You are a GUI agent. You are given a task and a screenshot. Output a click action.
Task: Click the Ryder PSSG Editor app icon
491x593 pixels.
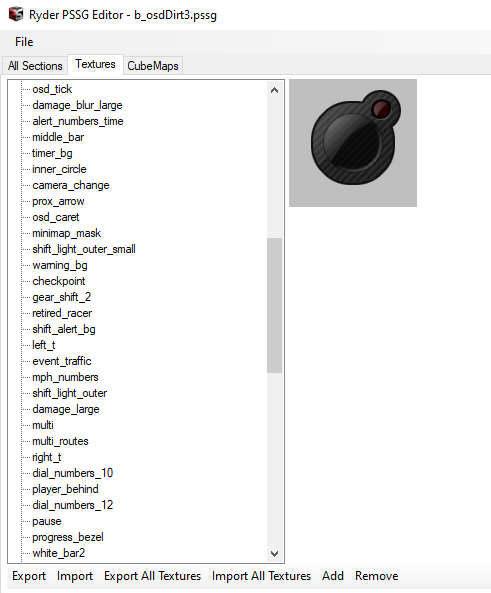16,14
